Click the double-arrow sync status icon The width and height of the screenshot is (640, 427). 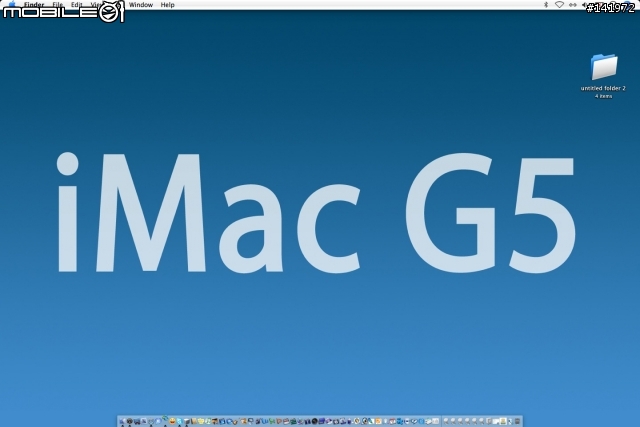point(573,5)
